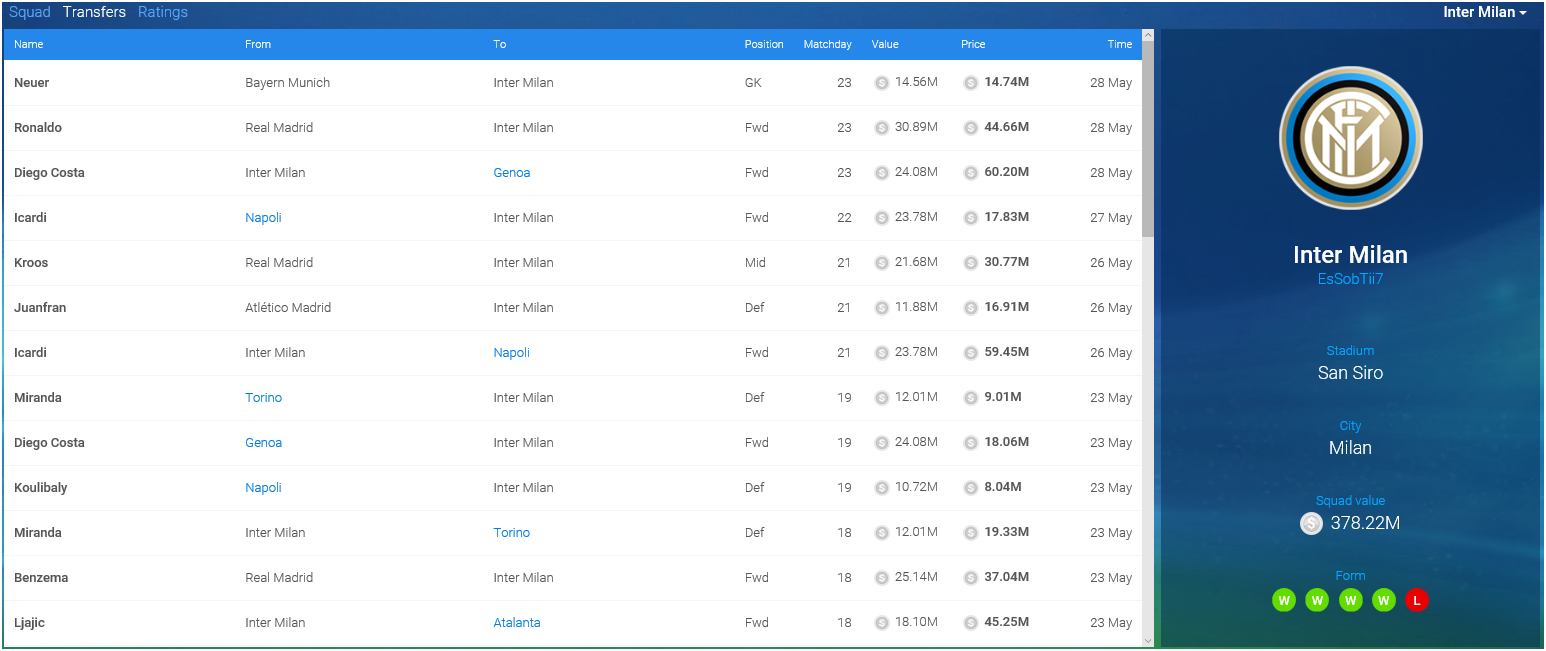
Task: Click first green W form badge
Action: point(1284,600)
